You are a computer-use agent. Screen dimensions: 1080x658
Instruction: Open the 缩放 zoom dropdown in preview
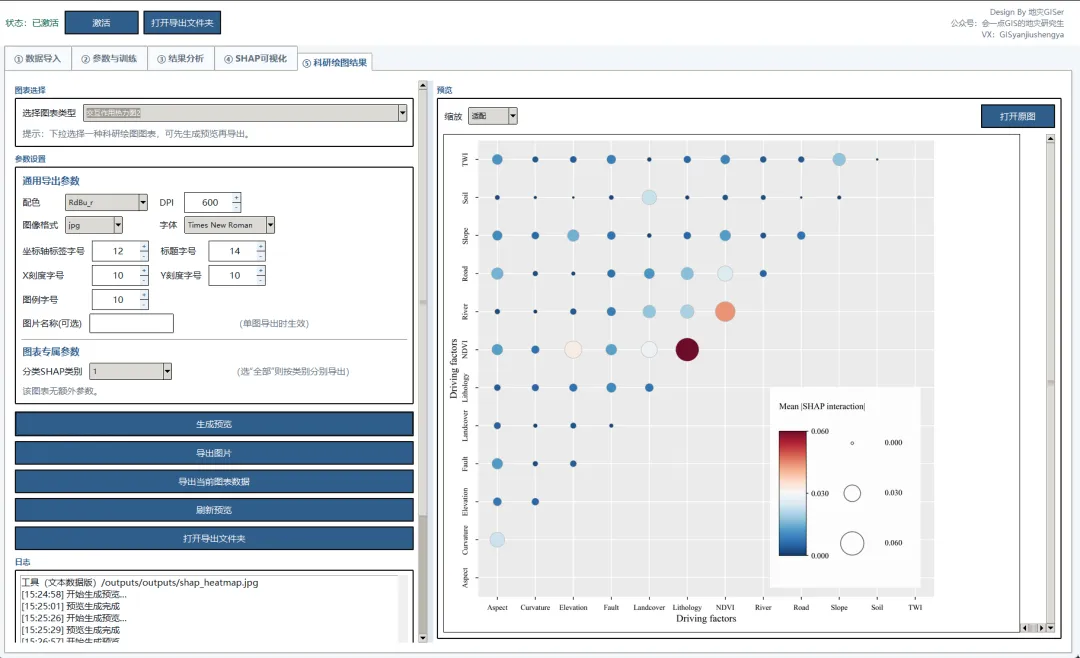point(512,116)
